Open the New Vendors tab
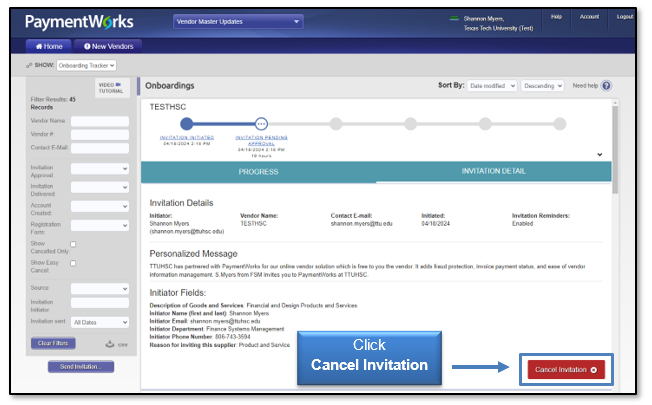The image size is (652, 405). [109, 46]
